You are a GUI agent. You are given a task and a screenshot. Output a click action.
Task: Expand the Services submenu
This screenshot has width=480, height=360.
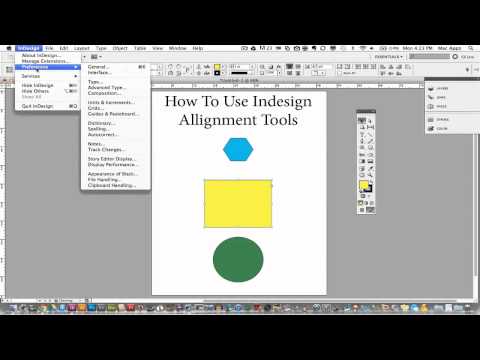click(47, 76)
